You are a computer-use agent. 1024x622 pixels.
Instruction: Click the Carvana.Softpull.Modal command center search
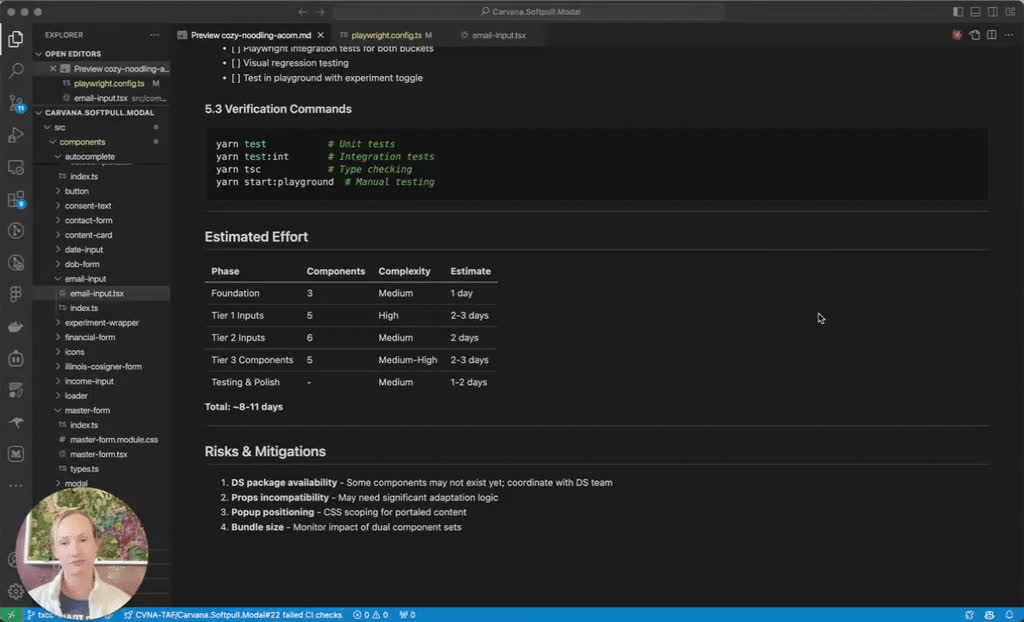click(x=530, y=12)
